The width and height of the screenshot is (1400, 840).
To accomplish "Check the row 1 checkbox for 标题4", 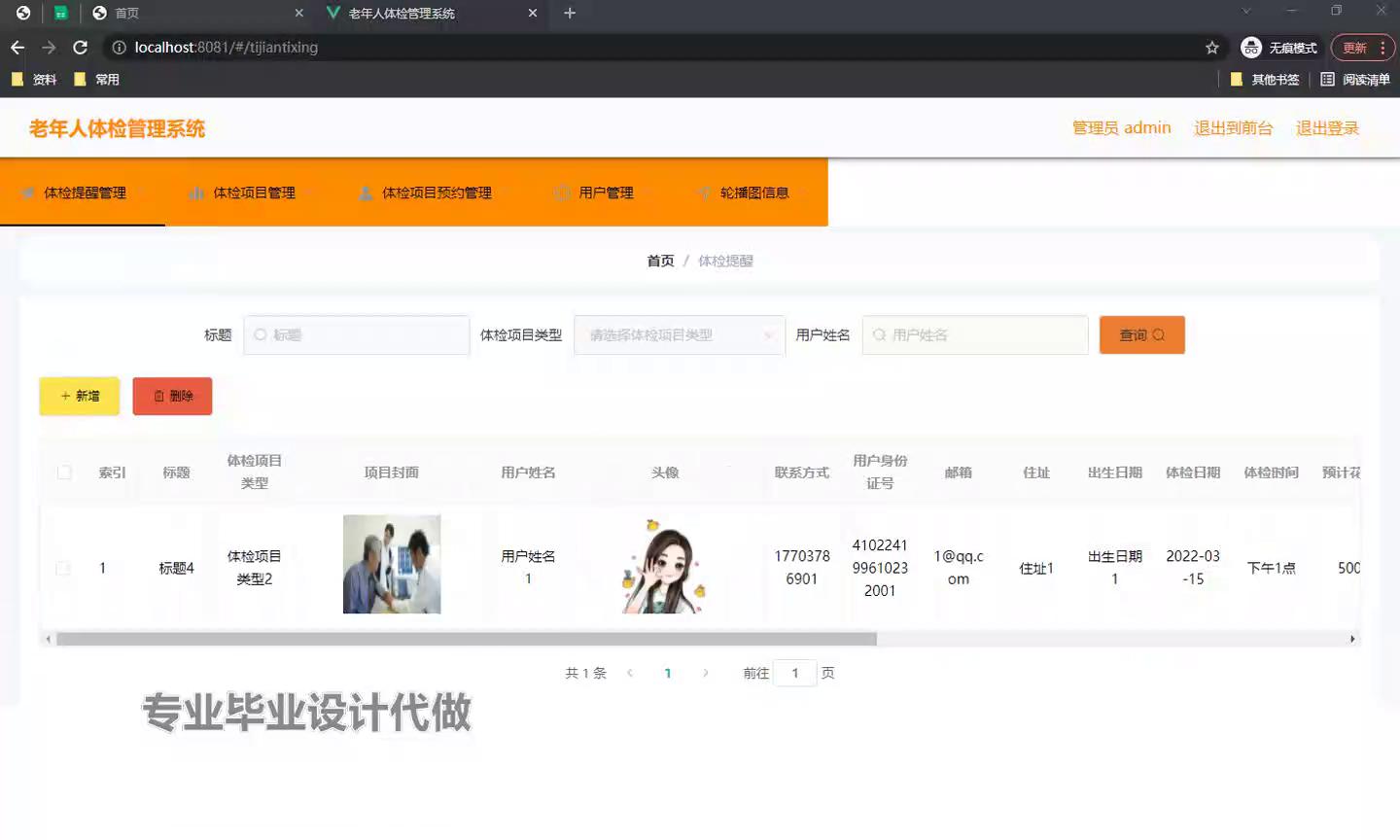I will coord(64,568).
